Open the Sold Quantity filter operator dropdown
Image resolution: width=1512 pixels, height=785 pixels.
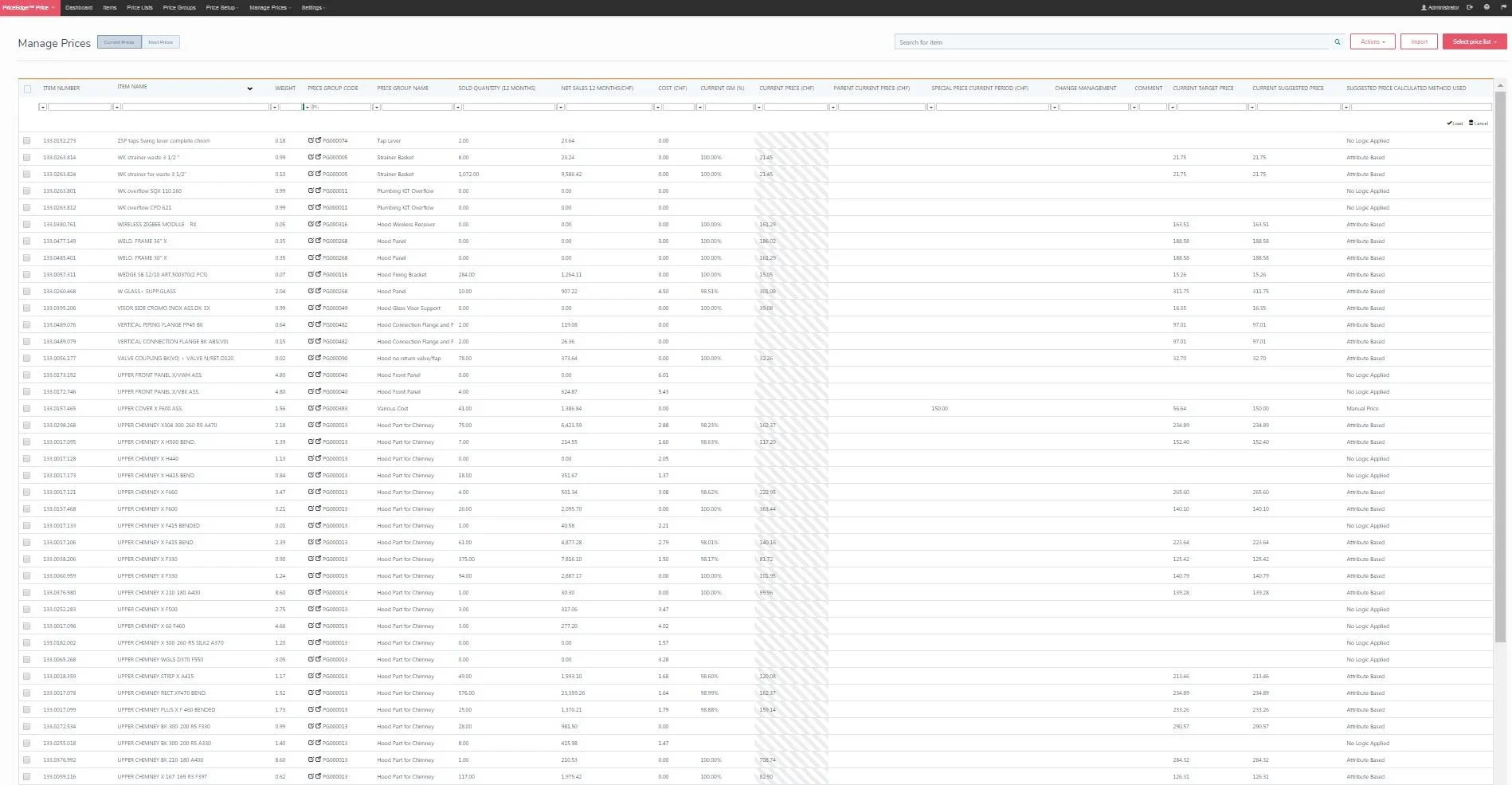(457, 107)
